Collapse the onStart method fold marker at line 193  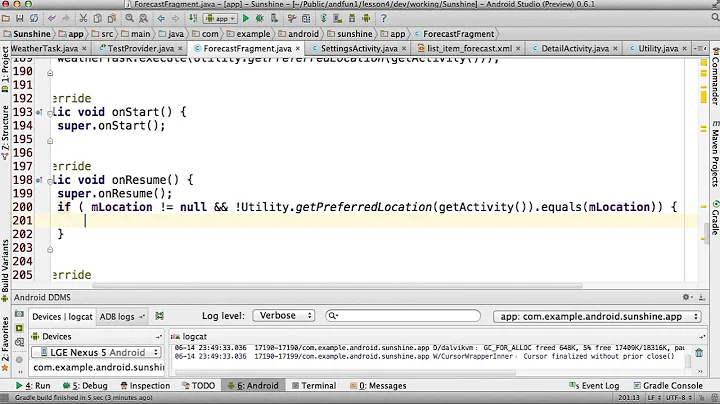click(50, 113)
